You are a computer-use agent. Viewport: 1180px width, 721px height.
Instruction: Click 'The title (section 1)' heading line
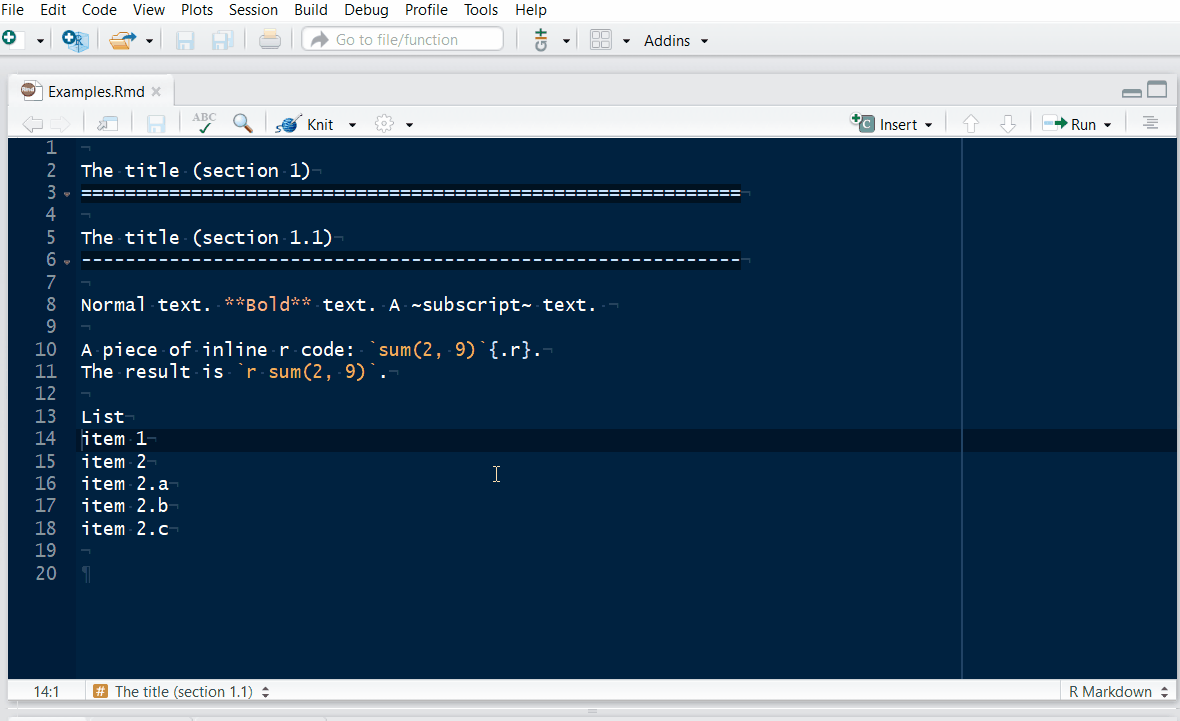[x=196, y=171]
